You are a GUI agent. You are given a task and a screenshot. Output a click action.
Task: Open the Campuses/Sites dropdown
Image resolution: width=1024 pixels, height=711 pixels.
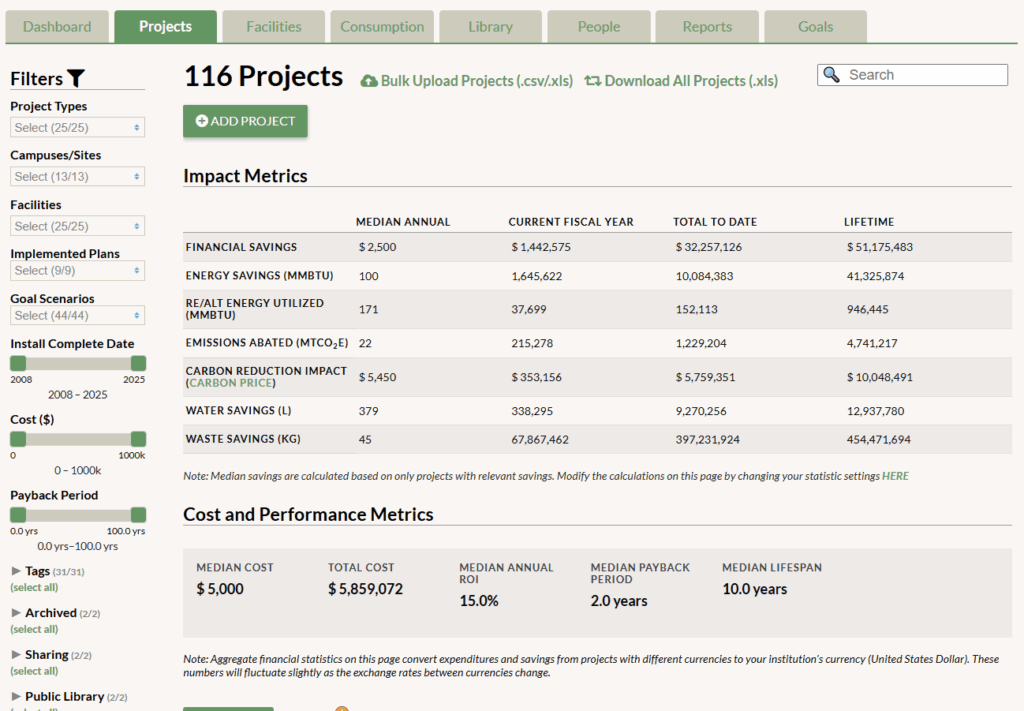[78, 176]
